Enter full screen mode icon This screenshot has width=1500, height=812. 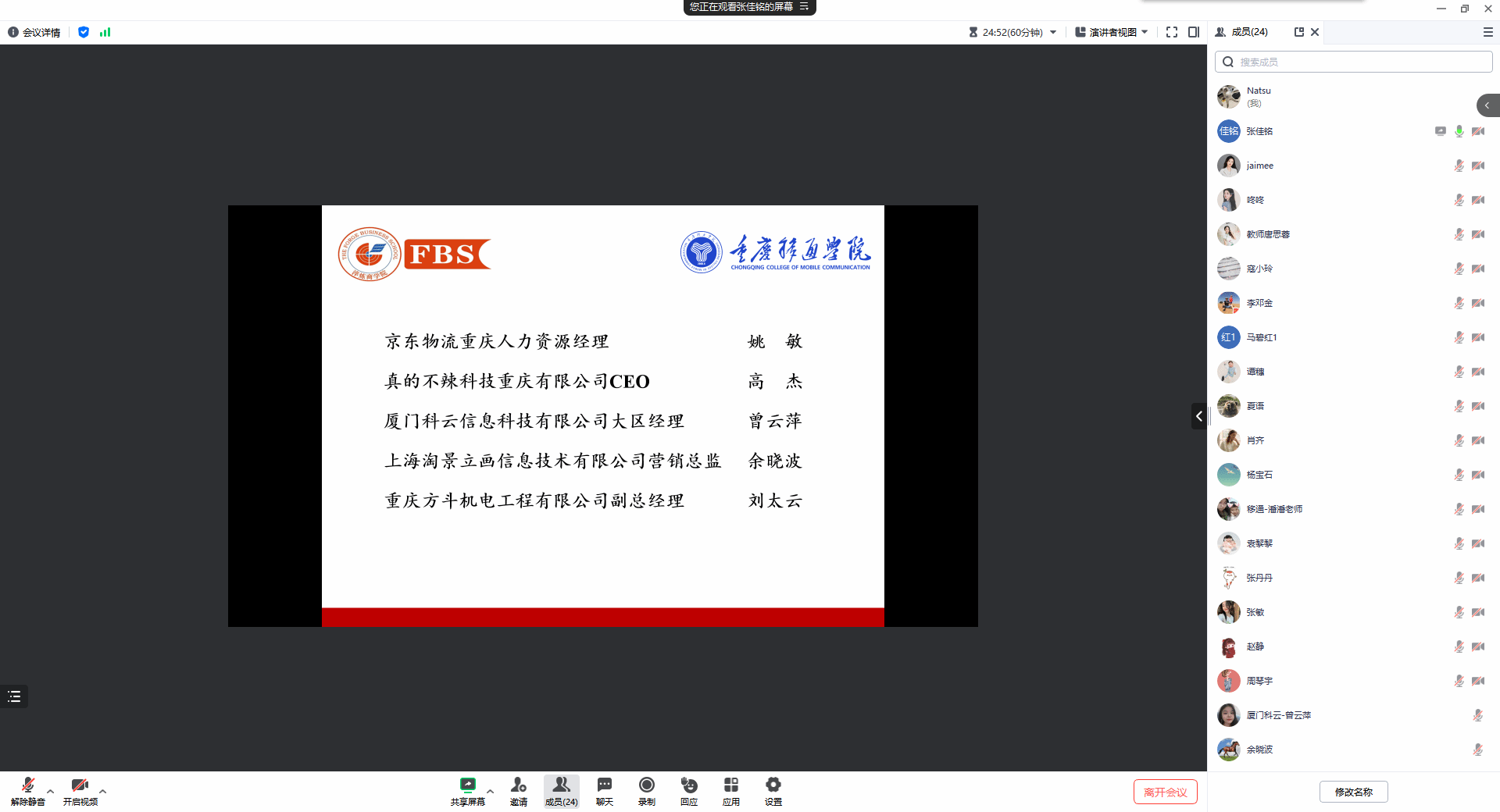(x=1171, y=32)
